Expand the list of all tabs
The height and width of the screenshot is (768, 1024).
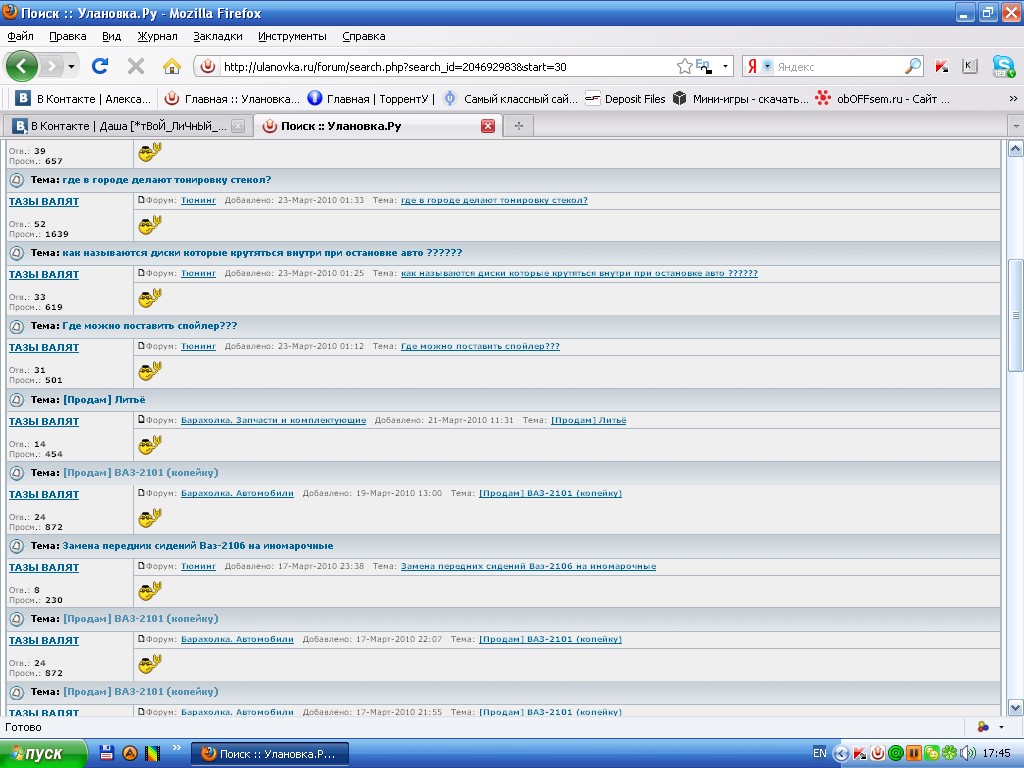1015,126
